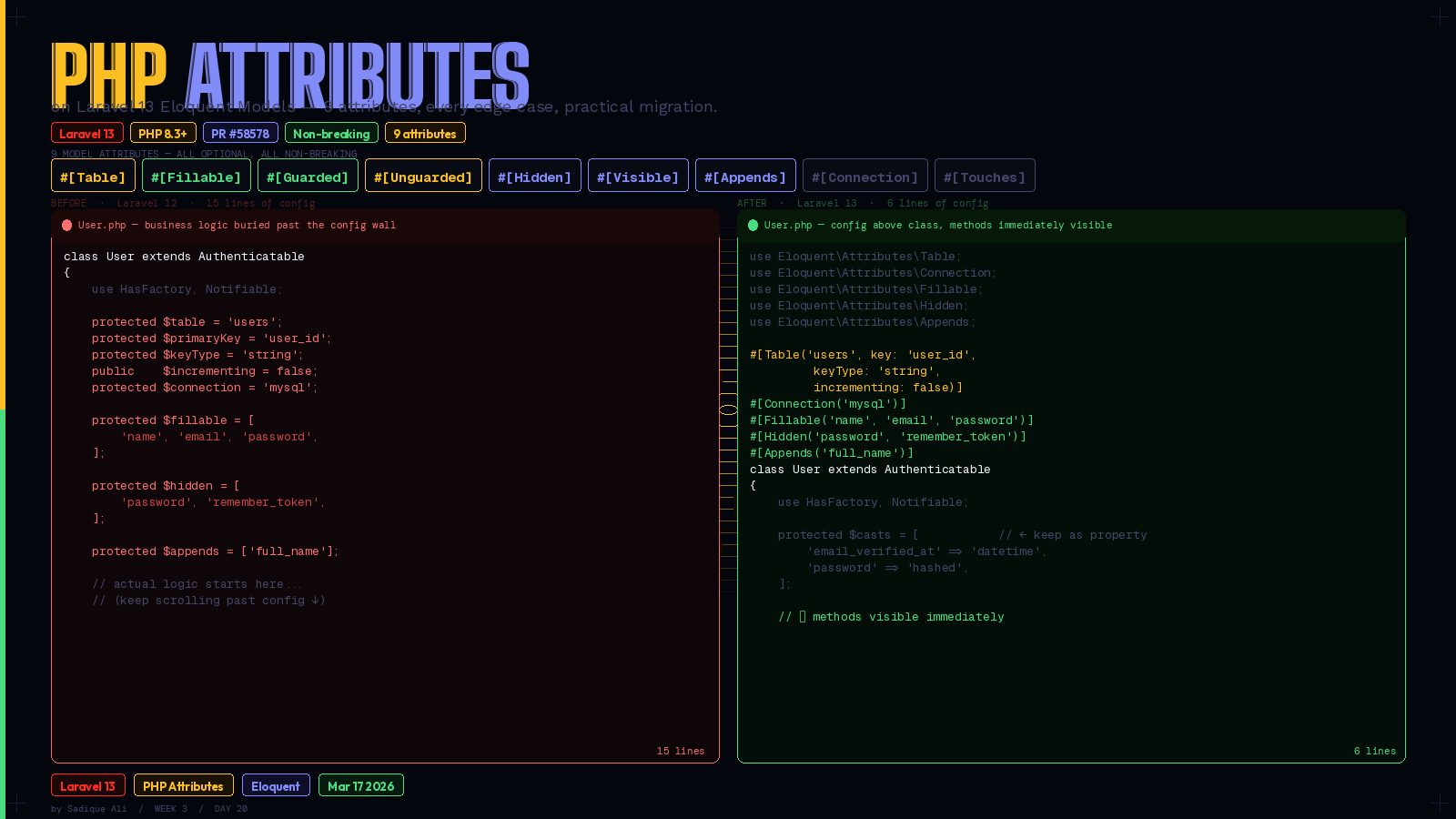Image resolution: width=1456 pixels, height=819 pixels.
Task: Select the PHP 8.3+ badge
Action: (x=163, y=132)
